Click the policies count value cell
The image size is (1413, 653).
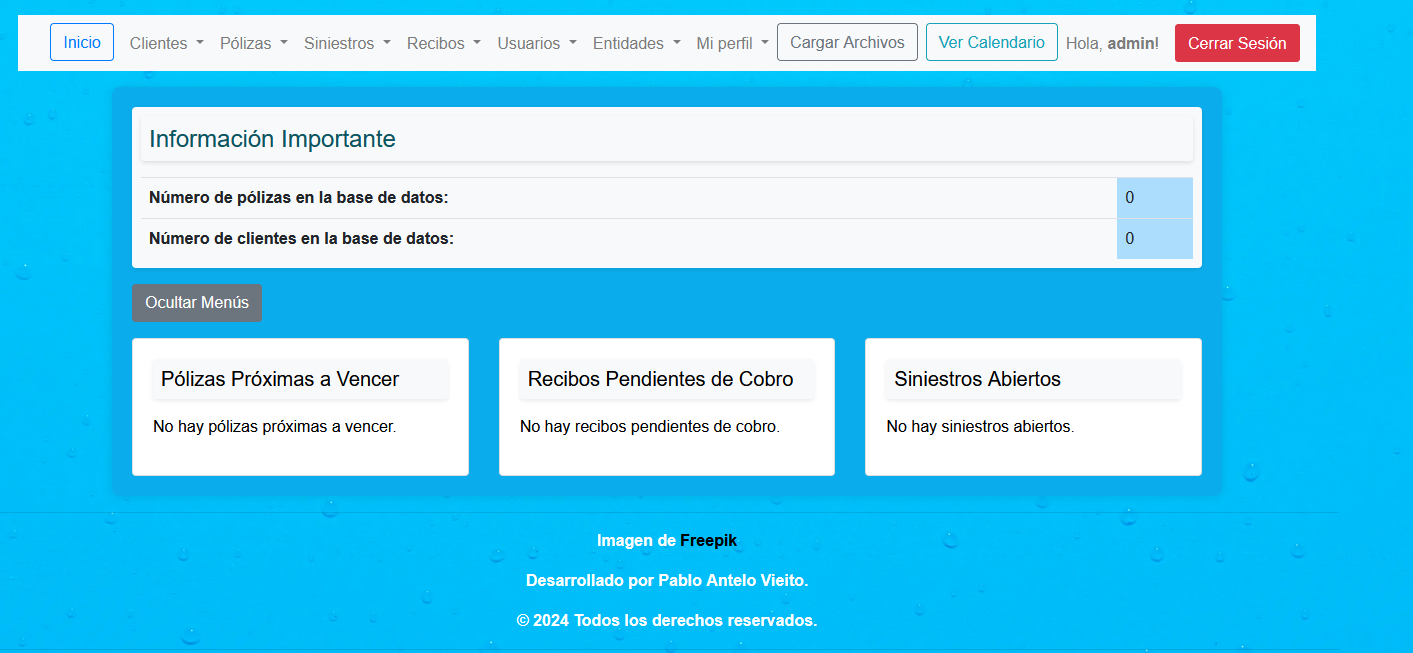(x=1154, y=198)
